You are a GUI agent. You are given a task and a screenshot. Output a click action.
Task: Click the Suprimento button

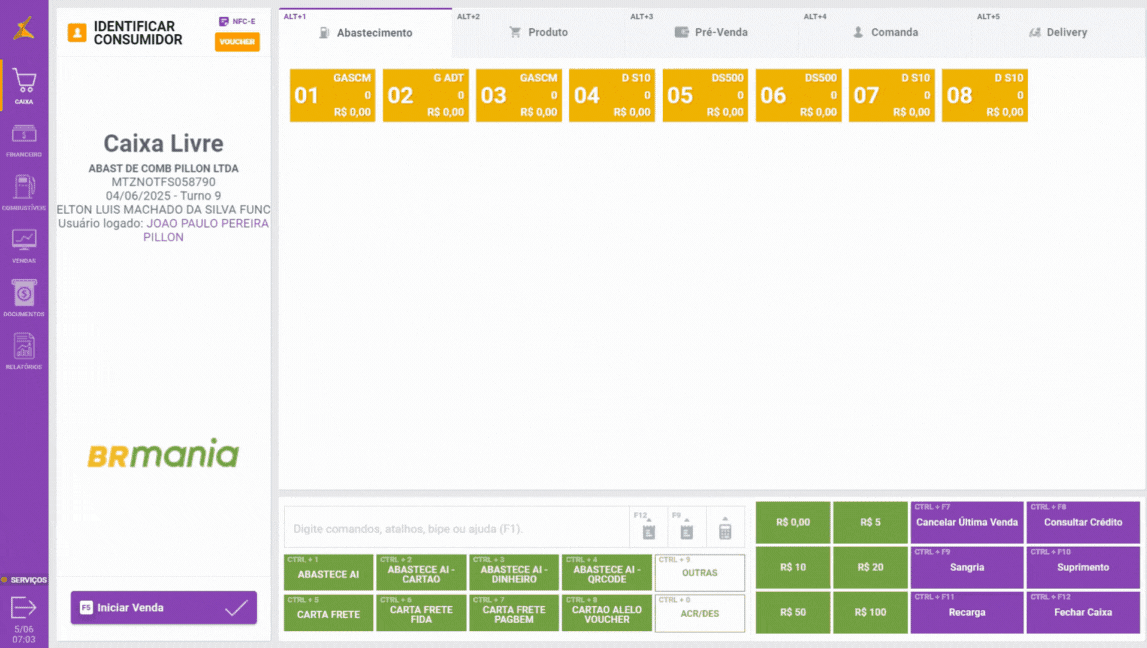pos(1083,567)
